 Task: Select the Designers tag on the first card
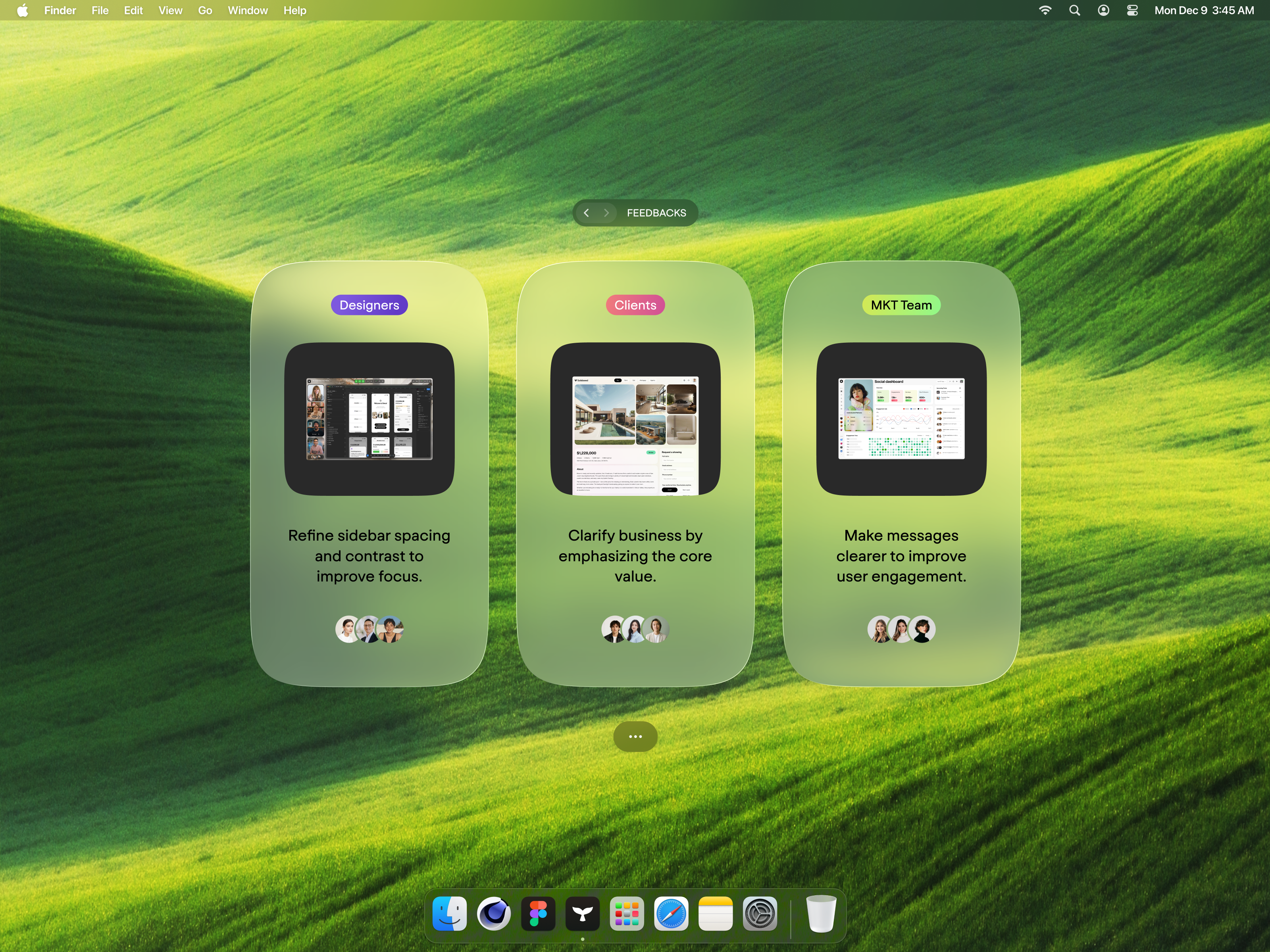coord(369,305)
